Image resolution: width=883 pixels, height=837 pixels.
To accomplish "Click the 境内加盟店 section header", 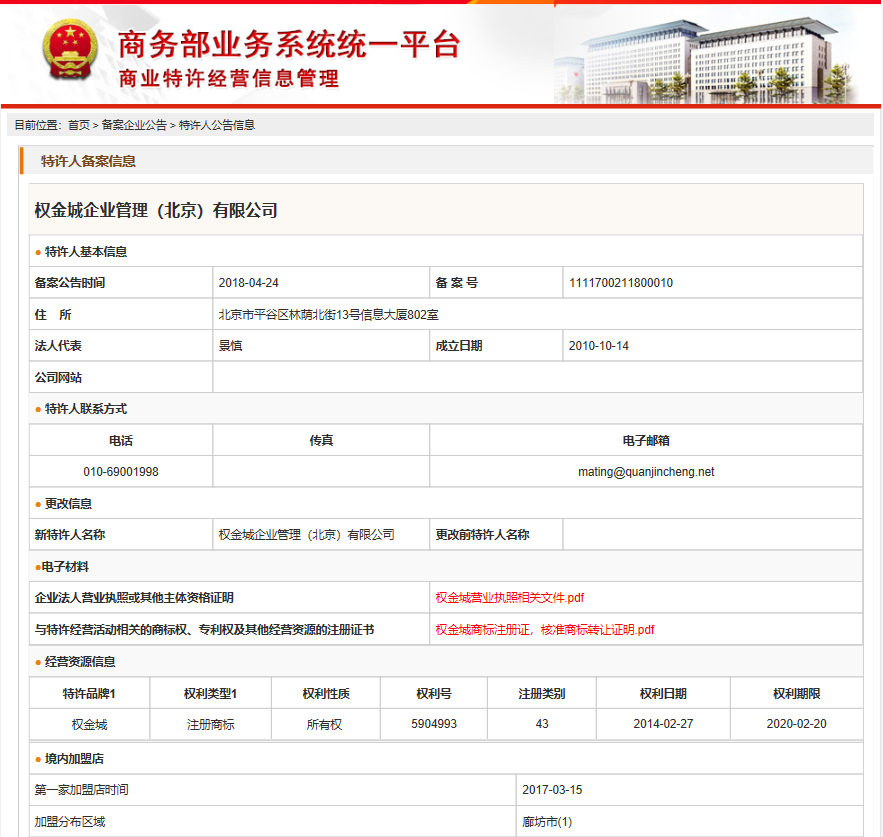I will tap(74, 759).
